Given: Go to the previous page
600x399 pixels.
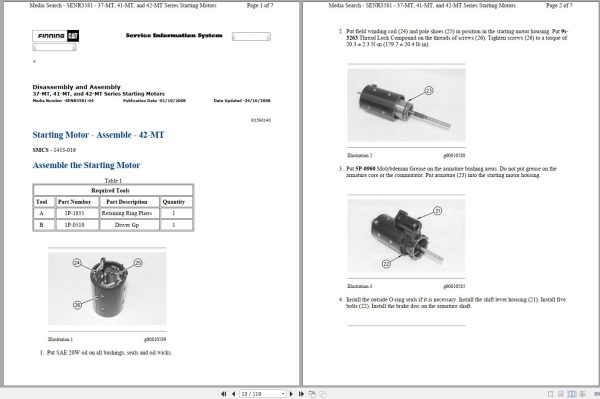Looking at the screenshot, I should coord(233,394).
